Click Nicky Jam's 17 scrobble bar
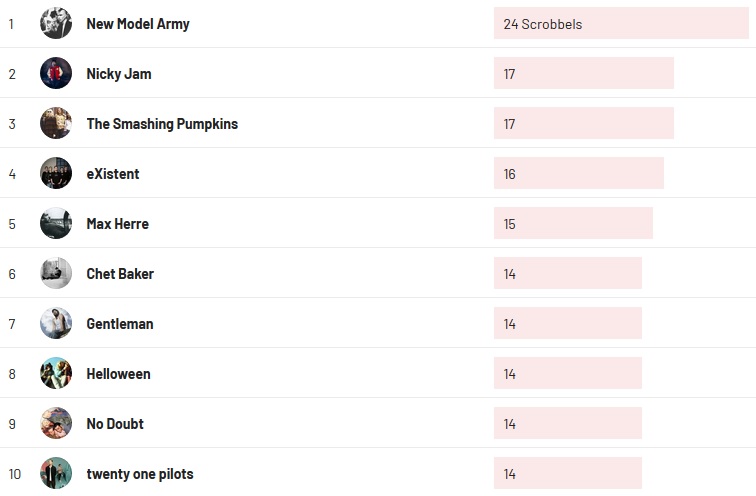This screenshot has height=496, width=756. 583,73
